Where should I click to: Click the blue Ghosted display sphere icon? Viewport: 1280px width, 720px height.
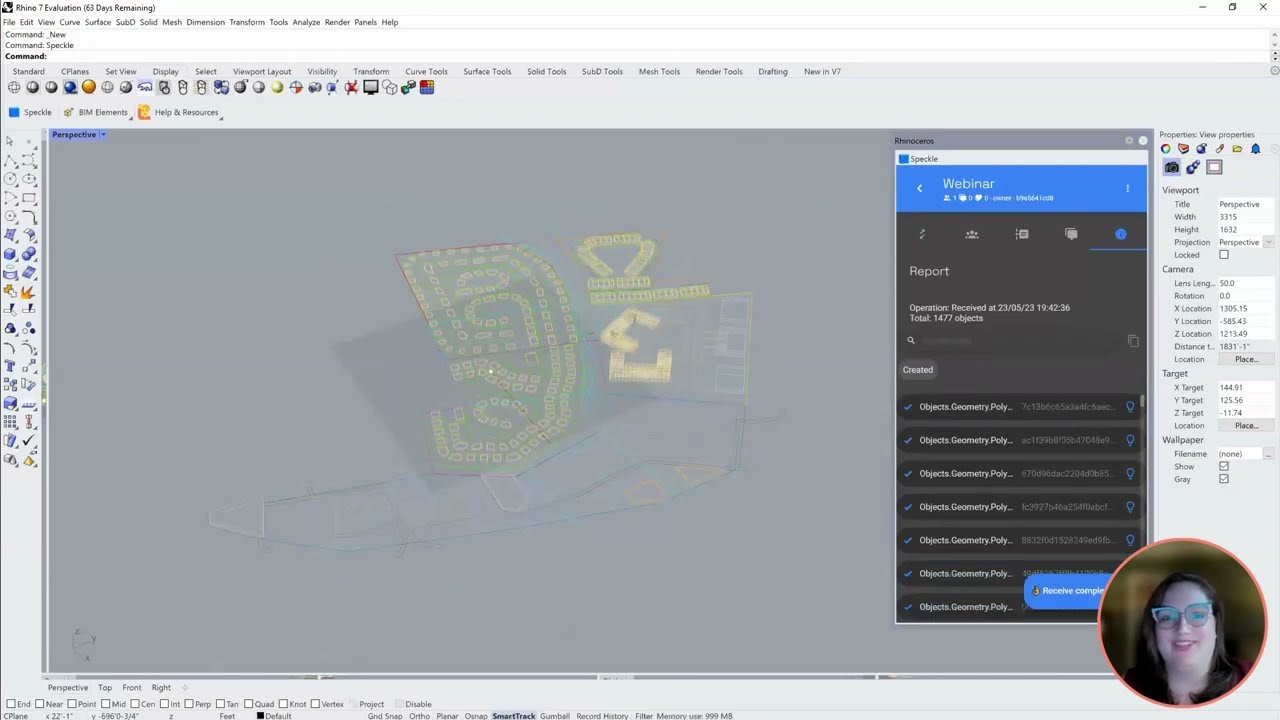70,87
